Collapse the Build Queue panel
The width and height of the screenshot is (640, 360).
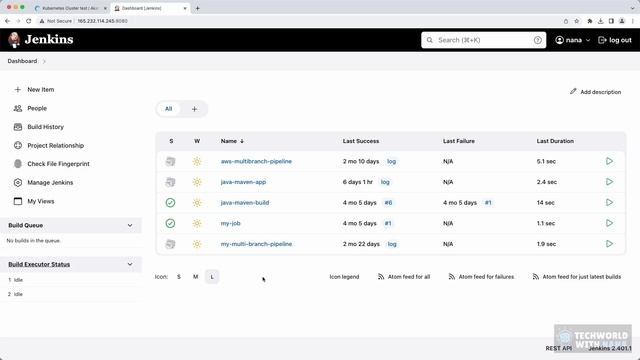pos(130,225)
